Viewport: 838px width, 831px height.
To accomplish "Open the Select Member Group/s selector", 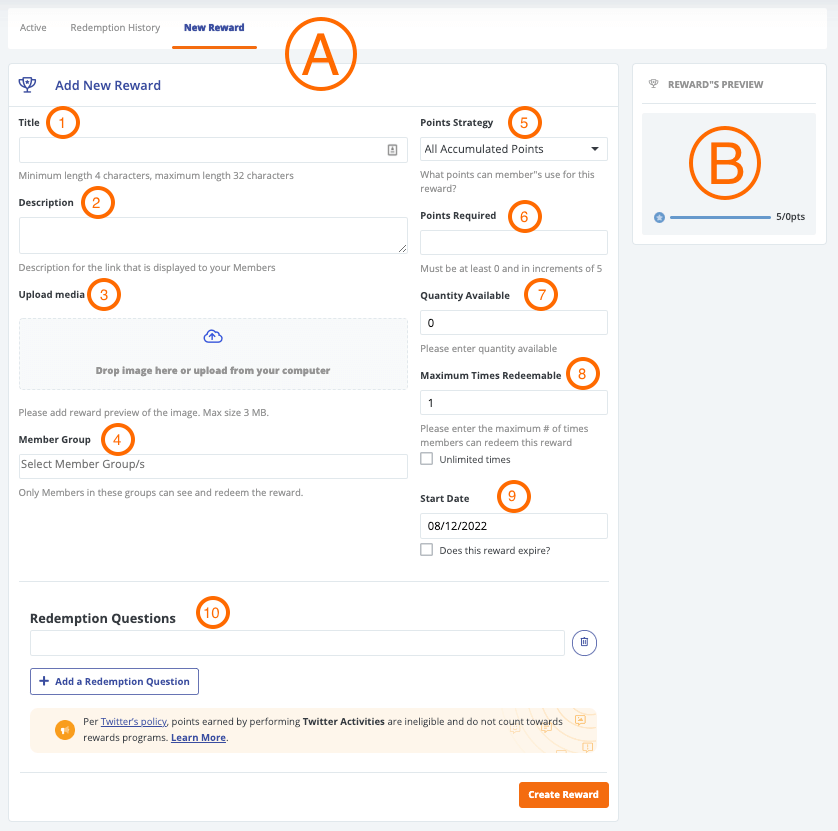I will 213,467.
